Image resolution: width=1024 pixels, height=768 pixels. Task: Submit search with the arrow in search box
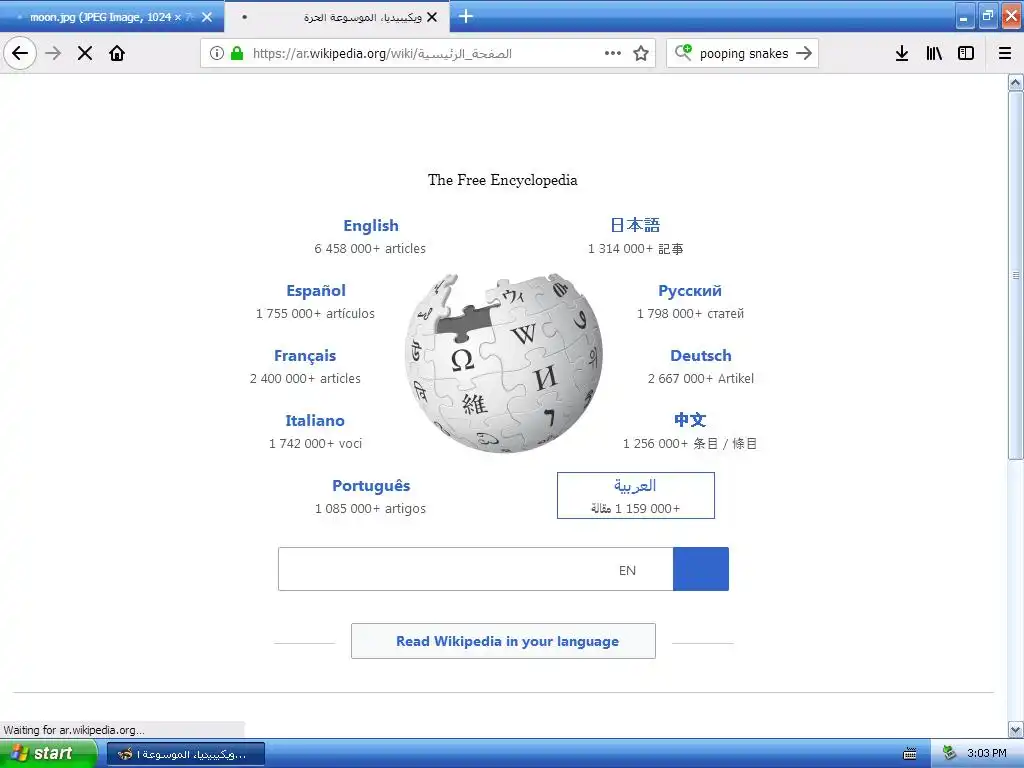click(805, 53)
